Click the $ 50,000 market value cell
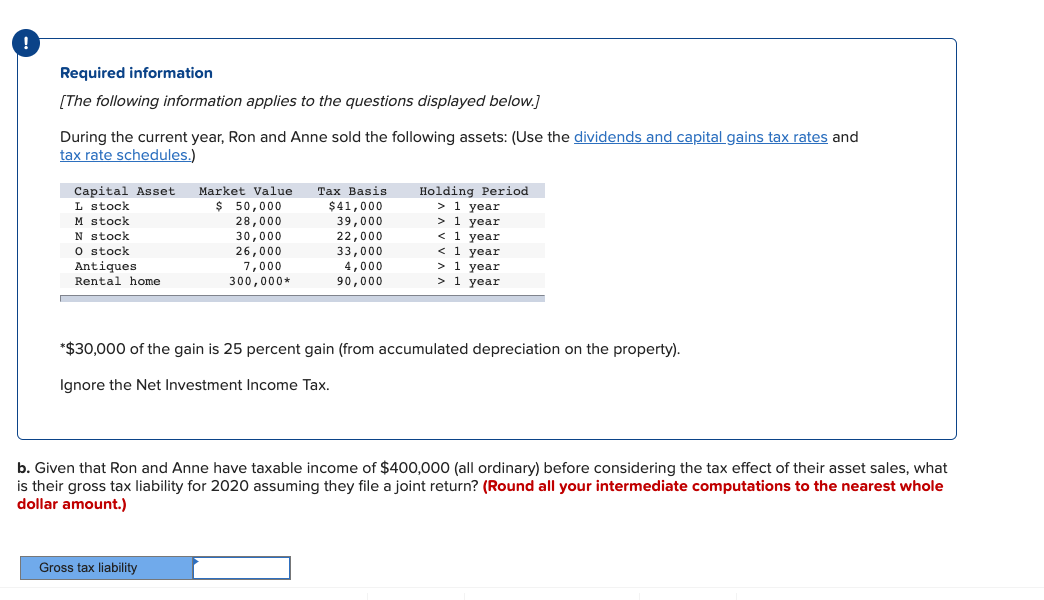This screenshot has height=600, width=1044. (x=248, y=206)
